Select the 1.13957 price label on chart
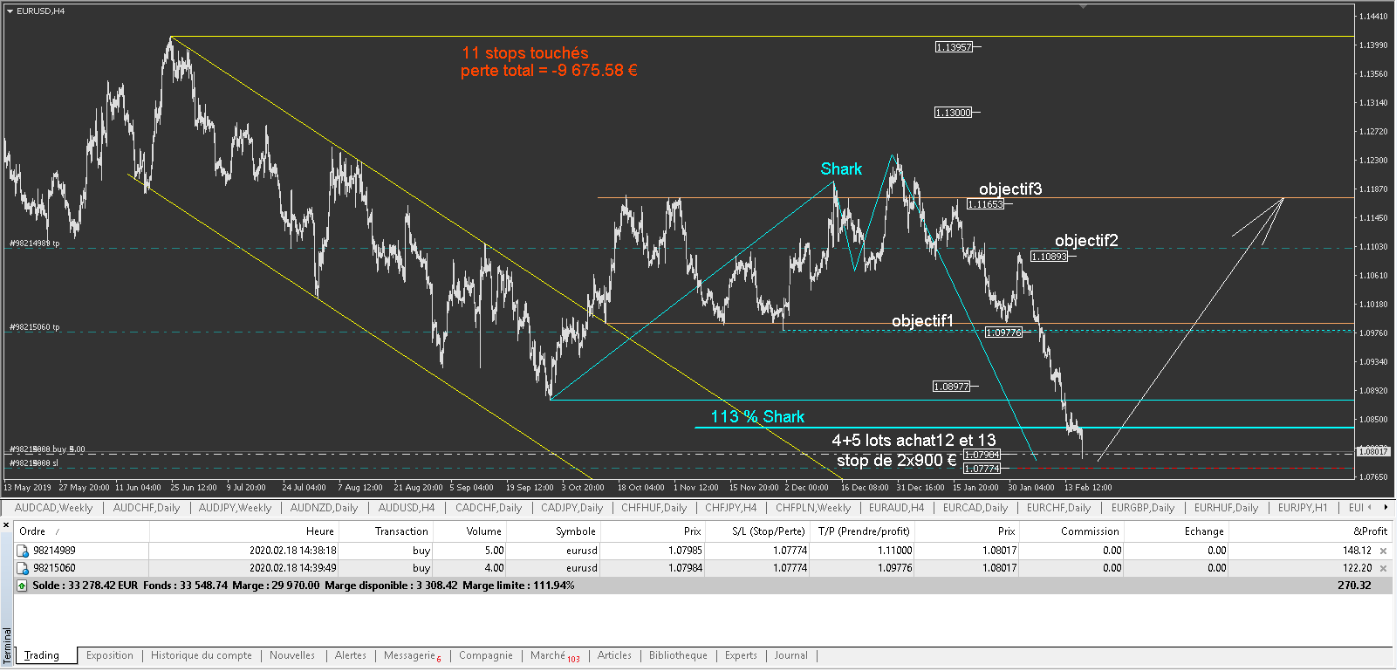The width and height of the screenshot is (1397, 670). 955,47
